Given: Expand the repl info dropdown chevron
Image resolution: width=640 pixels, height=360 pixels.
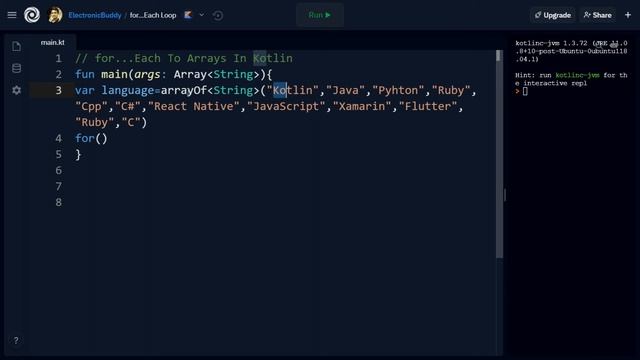Looking at the screenshot, I should pyautogui.click(x=202, y=15).
